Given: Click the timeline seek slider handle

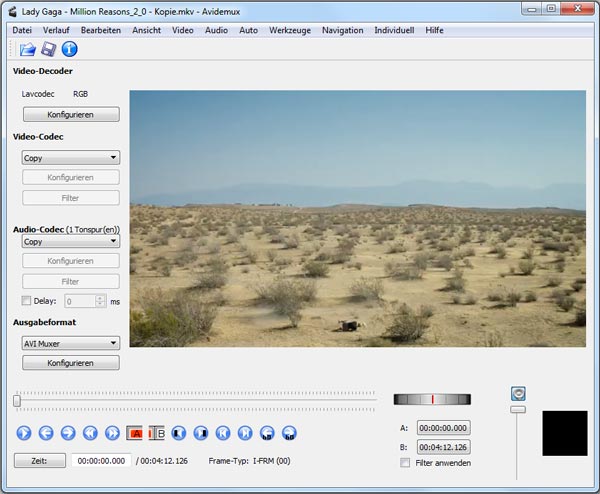Looking at the screenshot, I should point(17,401).
